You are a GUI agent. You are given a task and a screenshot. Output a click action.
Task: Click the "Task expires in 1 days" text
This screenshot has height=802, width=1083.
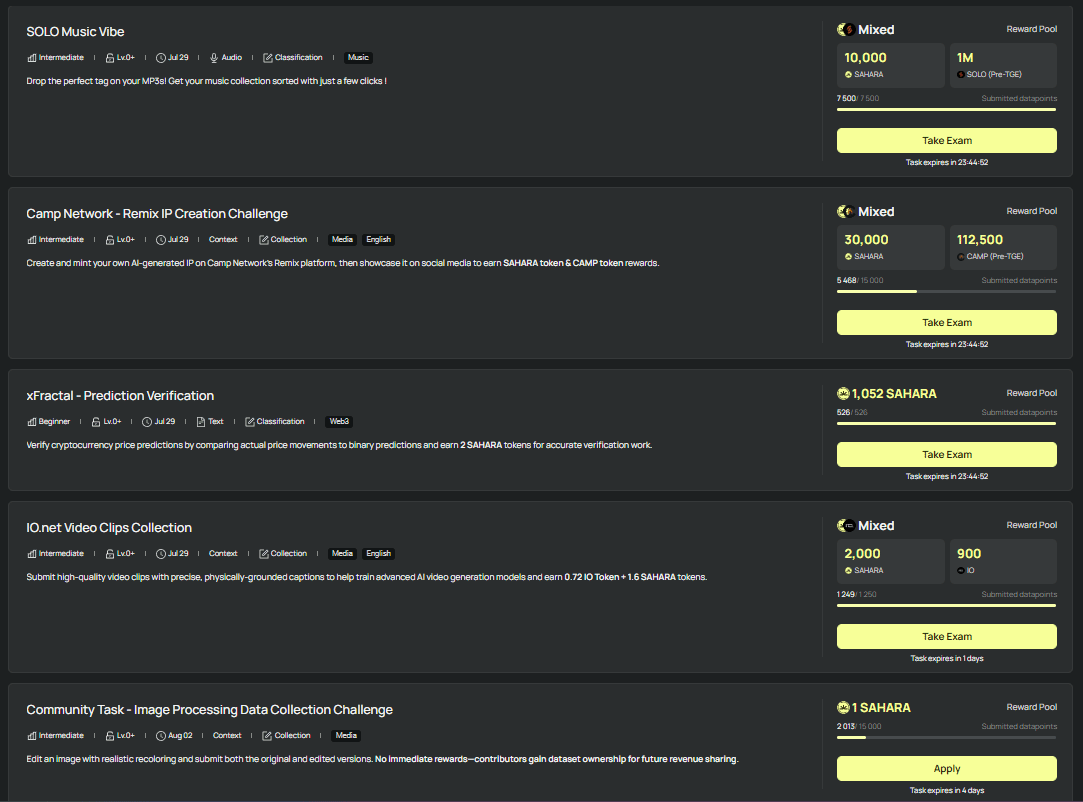tap(947, 658)
